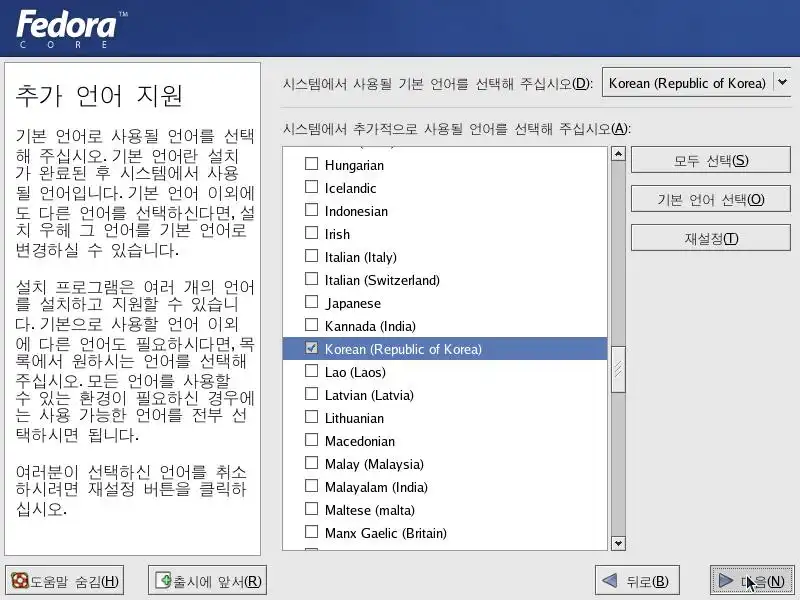Image resolution: width=800 pixels, height=600 pixels.
Task: Tick the Japanese checkbox
Action: pyautogui.click(x=311, y=302)
